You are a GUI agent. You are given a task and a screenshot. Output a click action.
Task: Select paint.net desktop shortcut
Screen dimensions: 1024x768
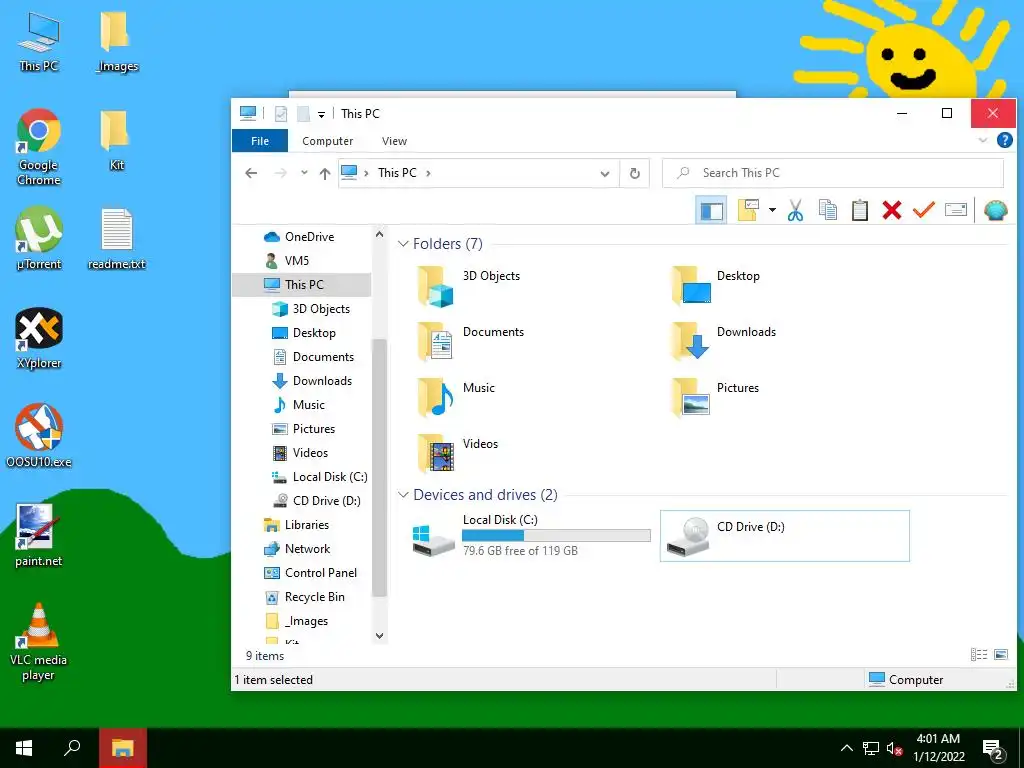[x=39, y=536]
